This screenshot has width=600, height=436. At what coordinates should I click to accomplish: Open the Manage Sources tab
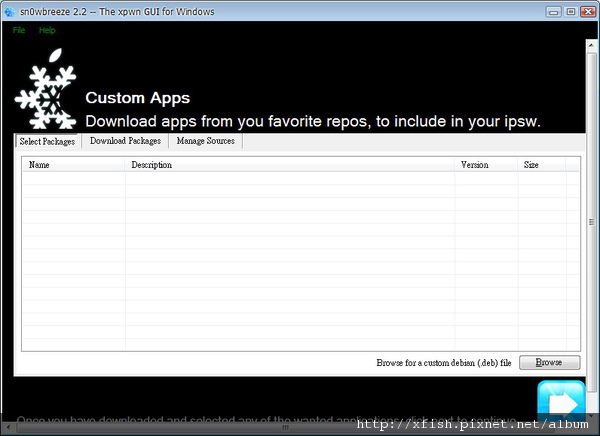(205, 141)
